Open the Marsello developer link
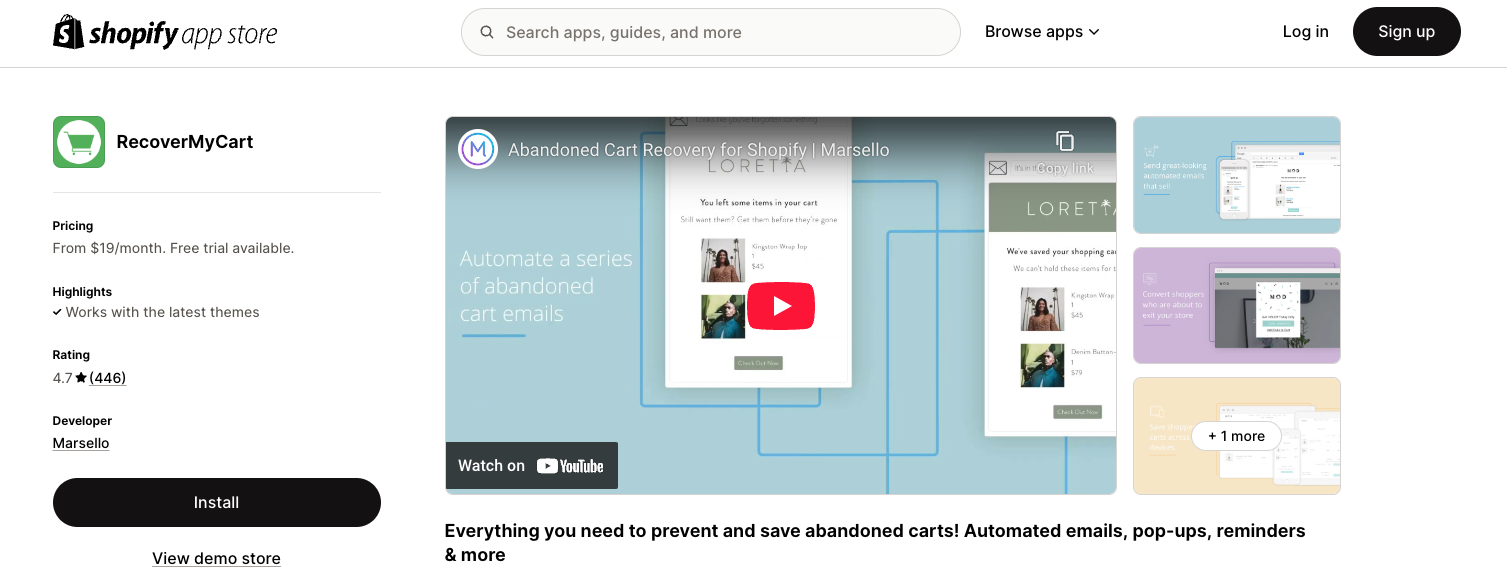The image size is (1507, 575). (x=81, y=443)
